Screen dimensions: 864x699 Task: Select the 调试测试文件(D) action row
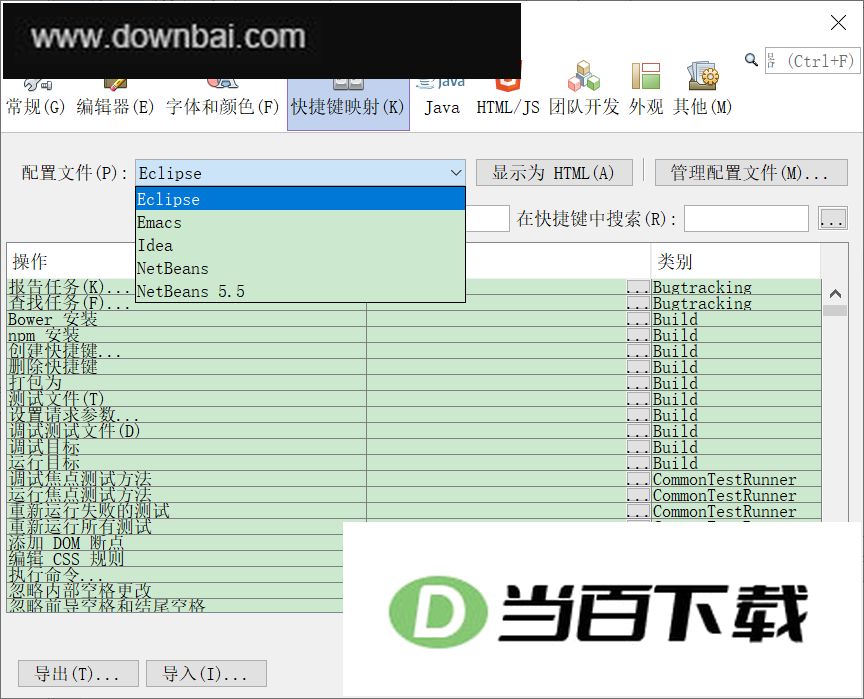pos(186,431)
